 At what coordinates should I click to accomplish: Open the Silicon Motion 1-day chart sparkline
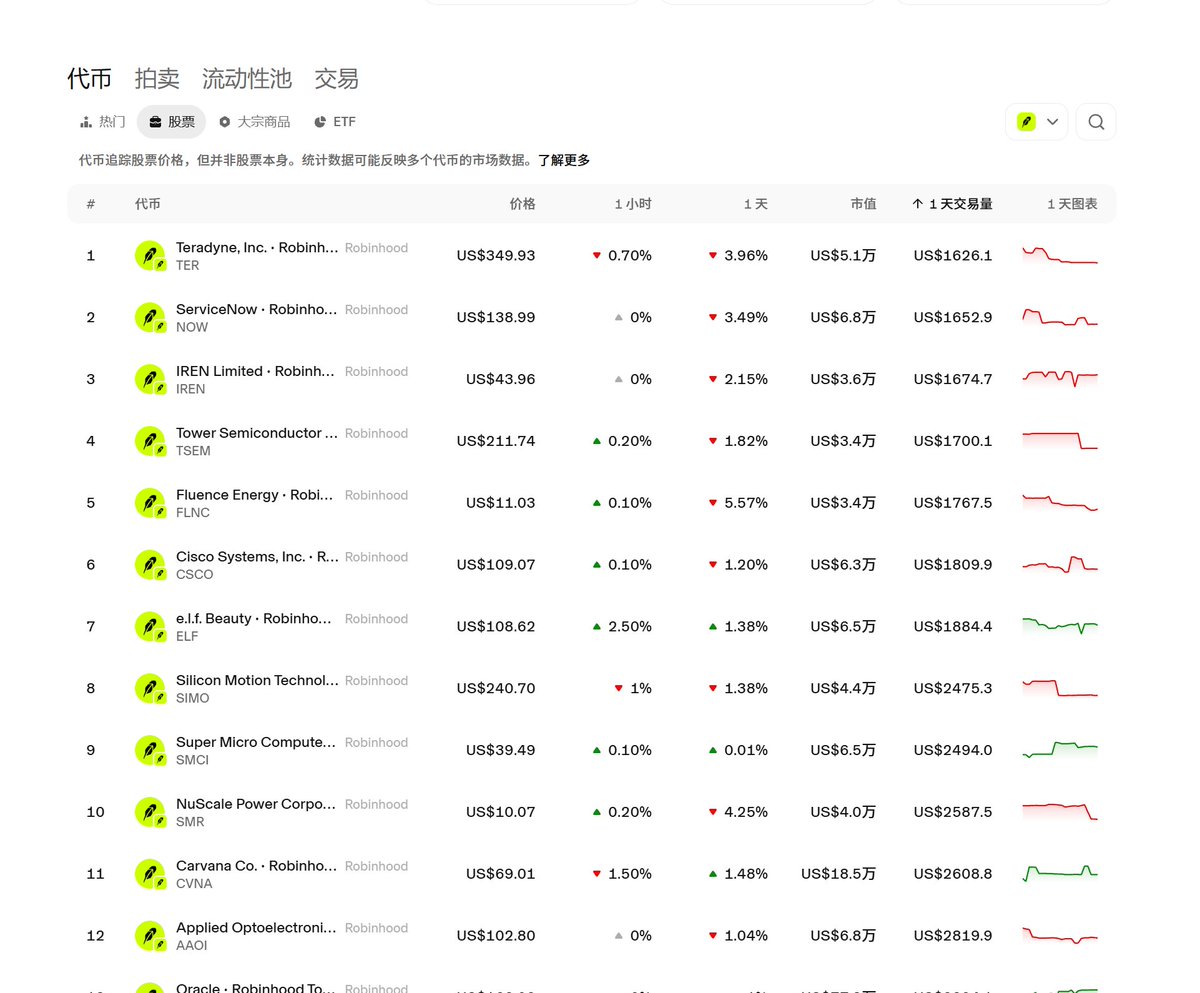[x=1060, y=688]
